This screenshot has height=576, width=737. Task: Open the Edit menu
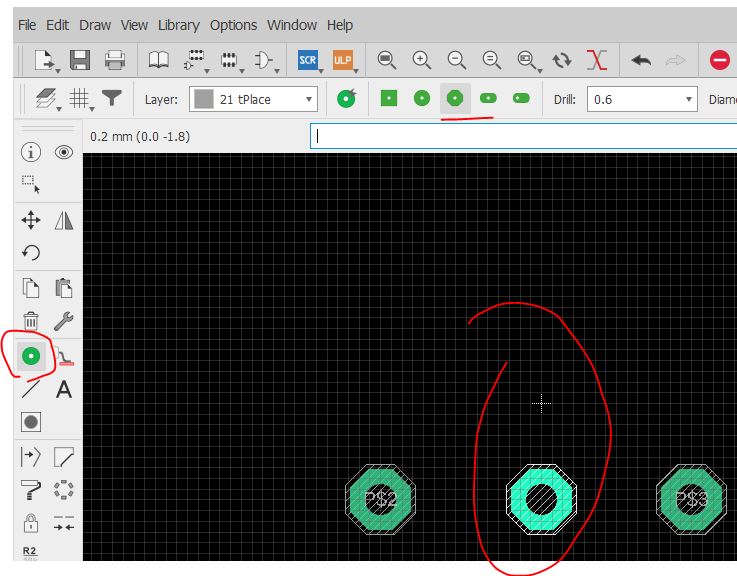coord(57,25)
